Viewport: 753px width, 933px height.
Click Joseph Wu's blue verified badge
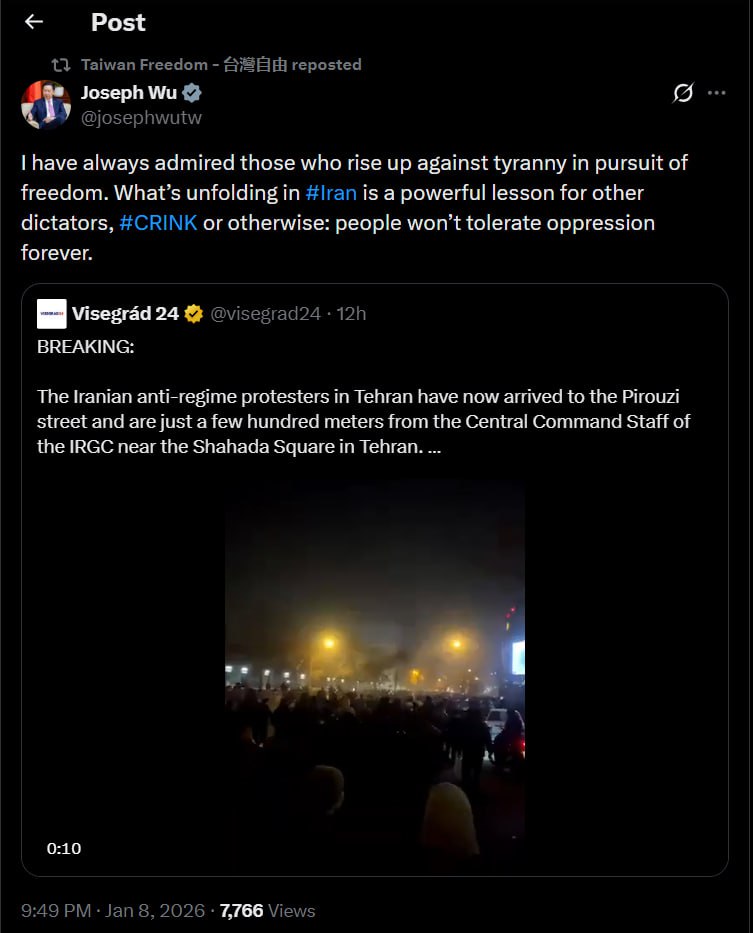point(192,94)
